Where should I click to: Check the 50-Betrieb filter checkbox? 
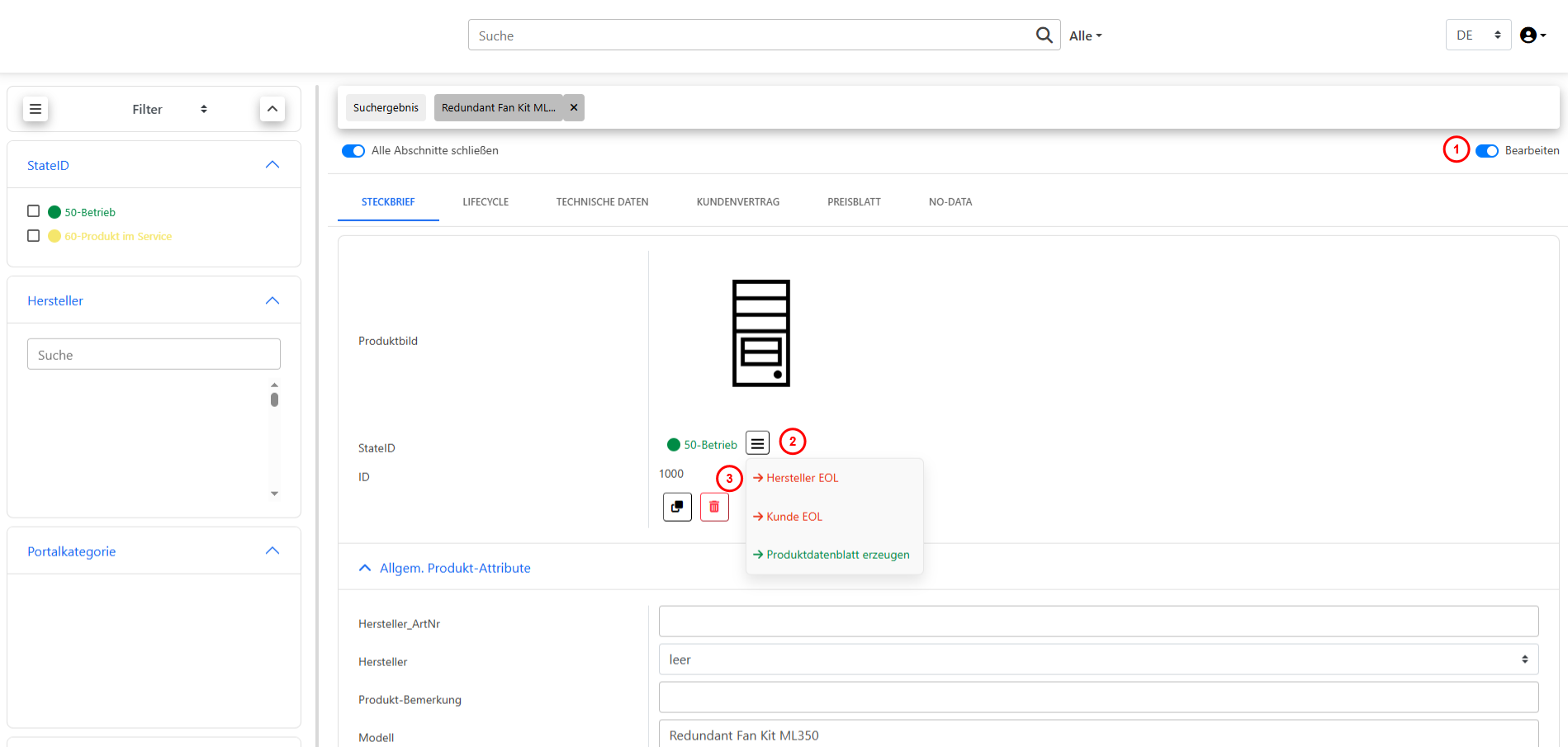tap(34, 211)
